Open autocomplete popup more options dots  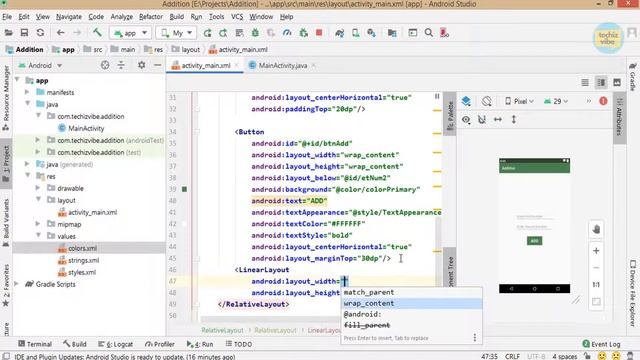[x=475, y=338]
